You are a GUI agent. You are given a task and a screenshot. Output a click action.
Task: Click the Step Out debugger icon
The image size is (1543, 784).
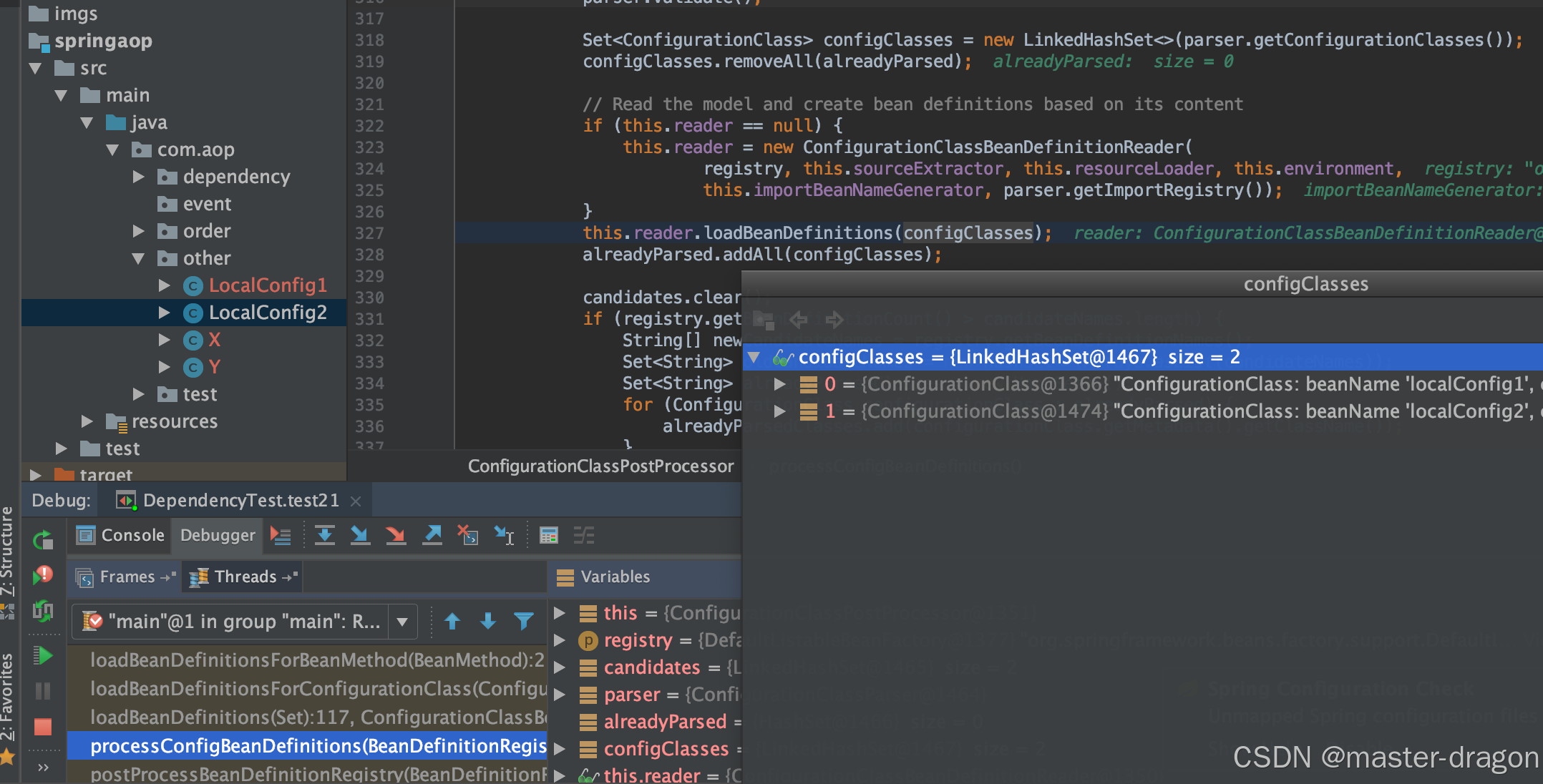(432, 535)
